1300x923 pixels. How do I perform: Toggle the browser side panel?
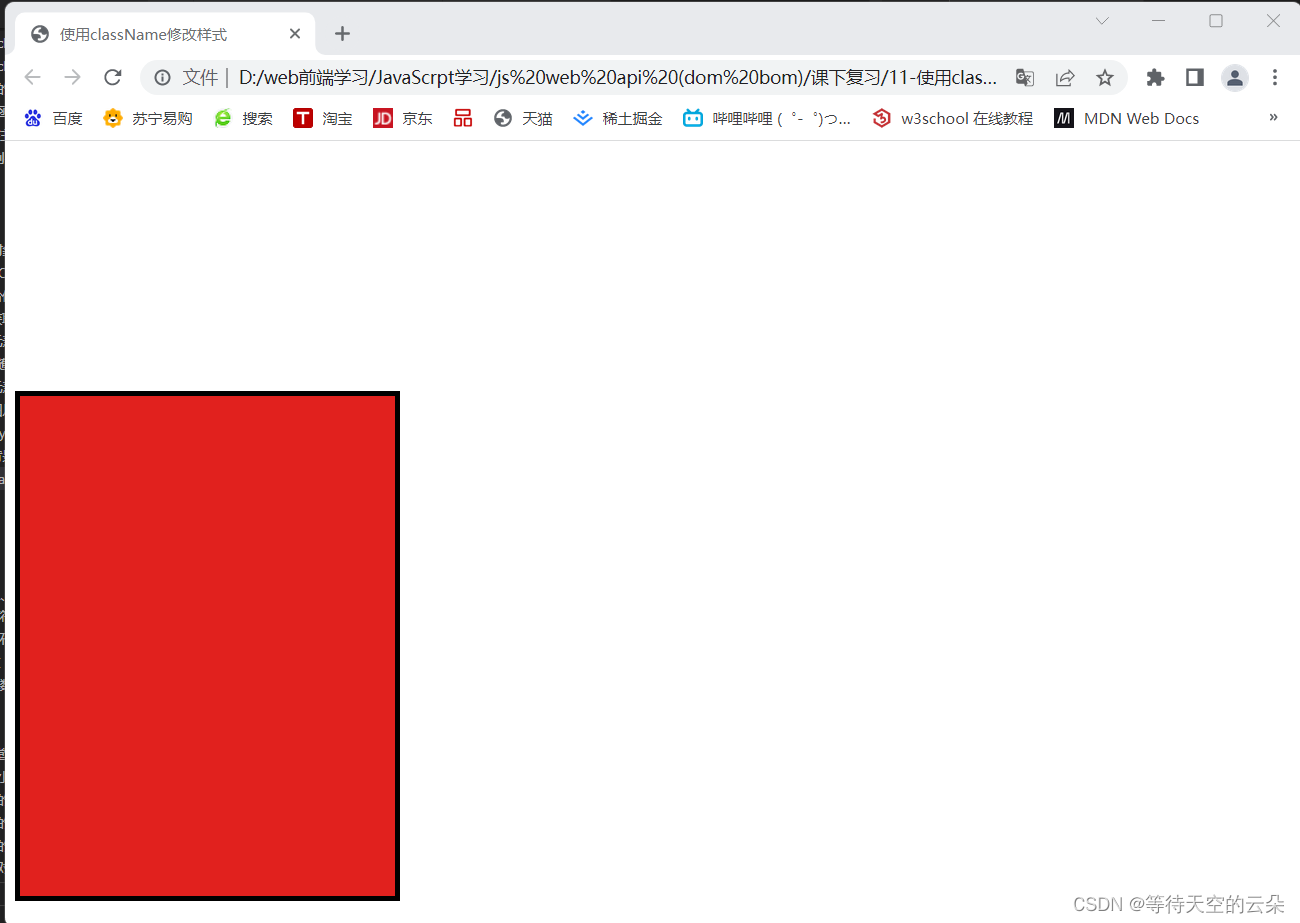[x=1194, y=77]
